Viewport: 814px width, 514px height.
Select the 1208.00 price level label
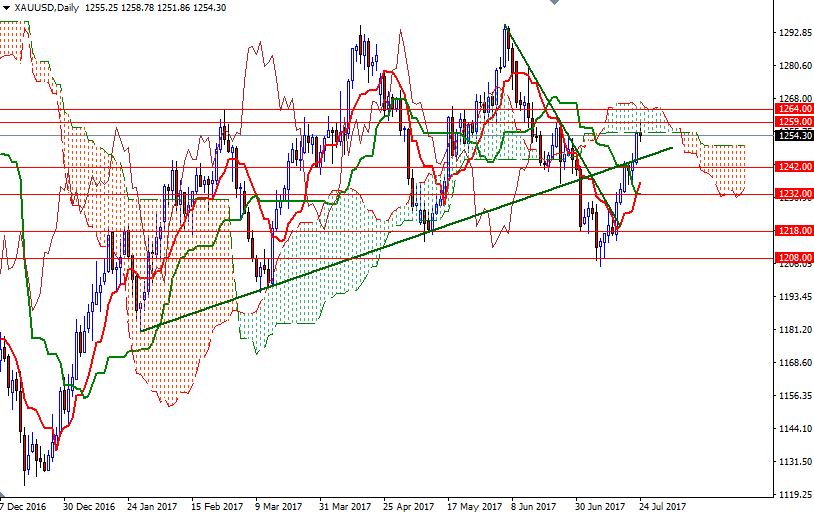coord(794,258)
